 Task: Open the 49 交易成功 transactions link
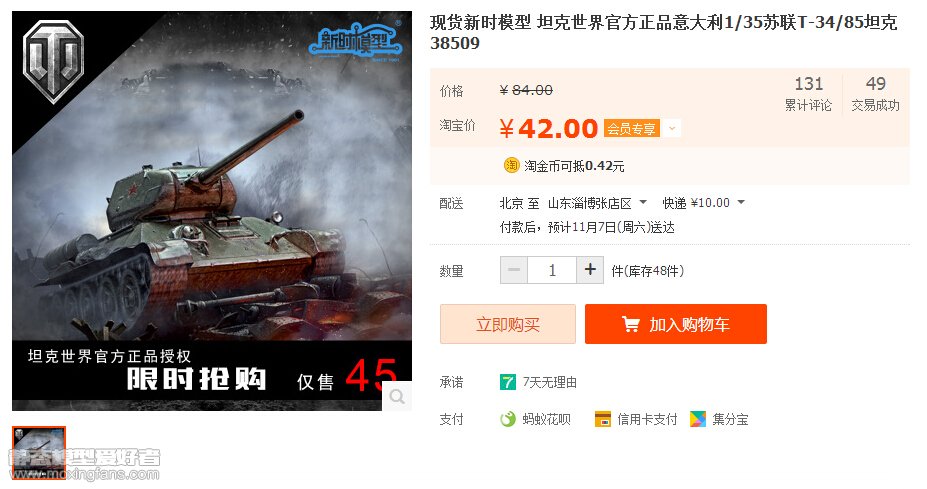(x=876, y=93)
